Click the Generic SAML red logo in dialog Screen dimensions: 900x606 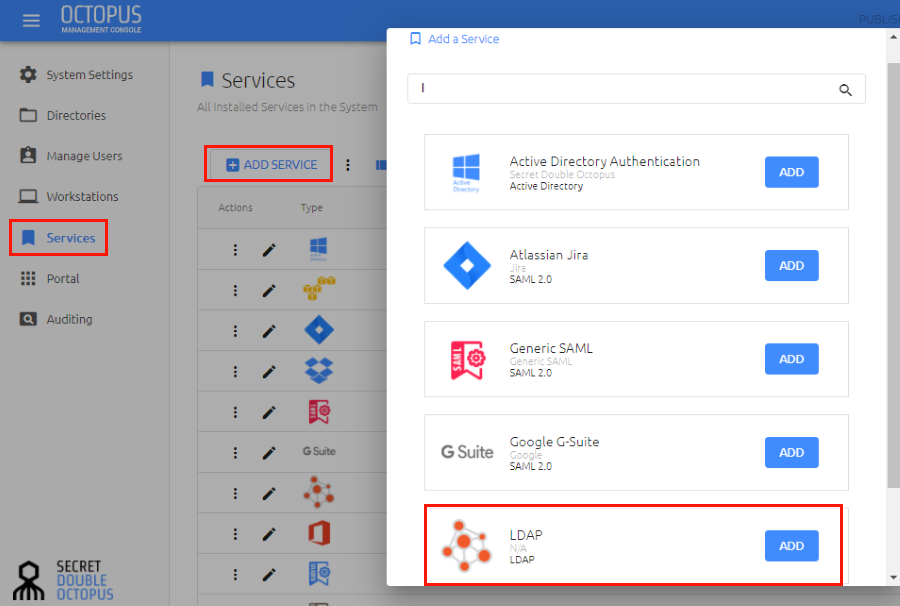[467, 359]
